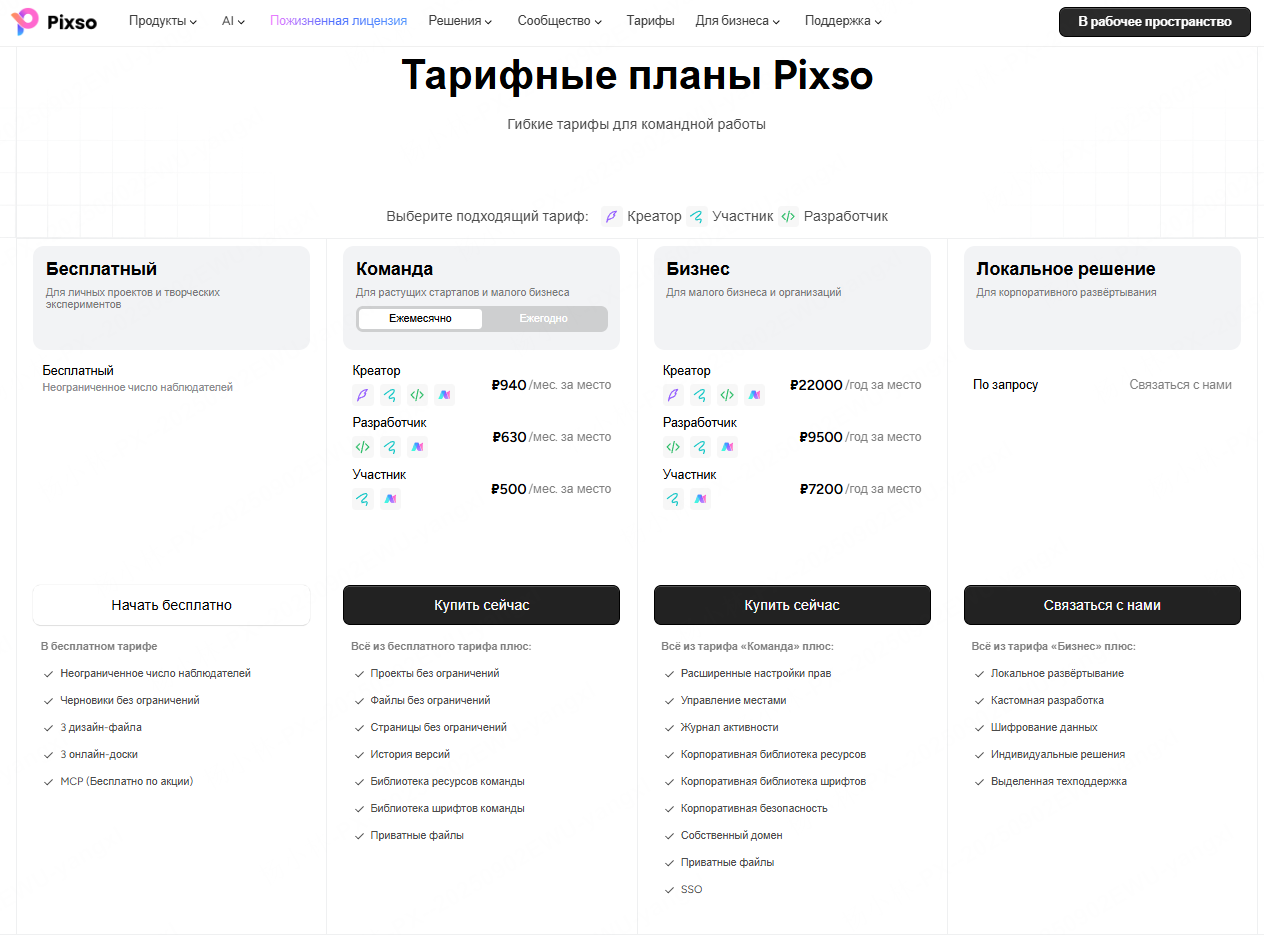Switch billing to Ежемесячно
The image size is (1264, 935).
(x=420, y=318)
